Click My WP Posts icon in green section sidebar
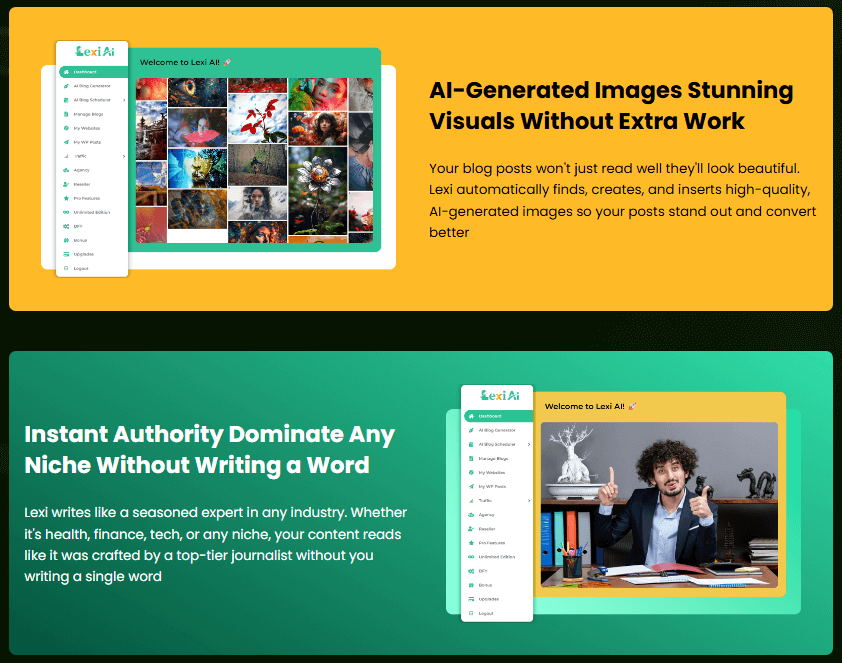Image resolution: width=842 pixels, height=663 pixels. point(470,486)
